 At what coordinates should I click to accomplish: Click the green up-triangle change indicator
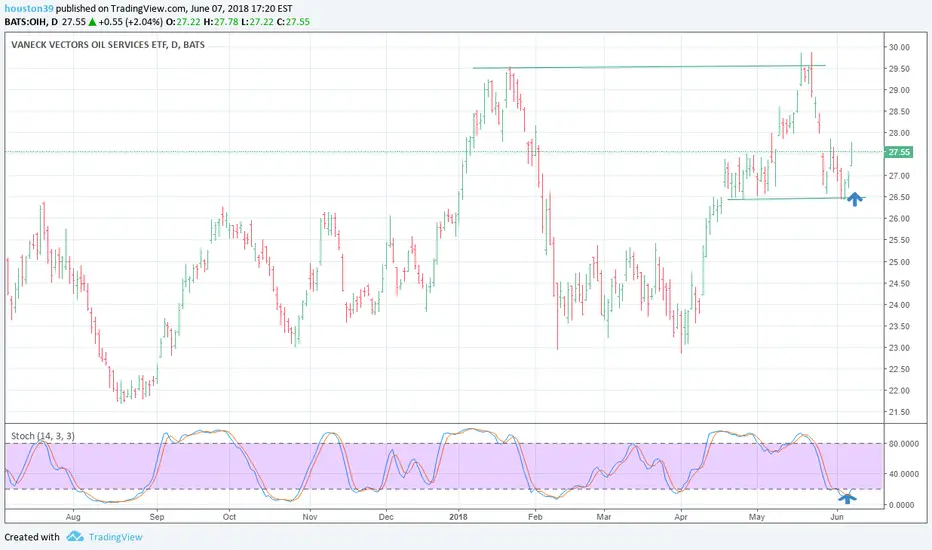(92, 21)
